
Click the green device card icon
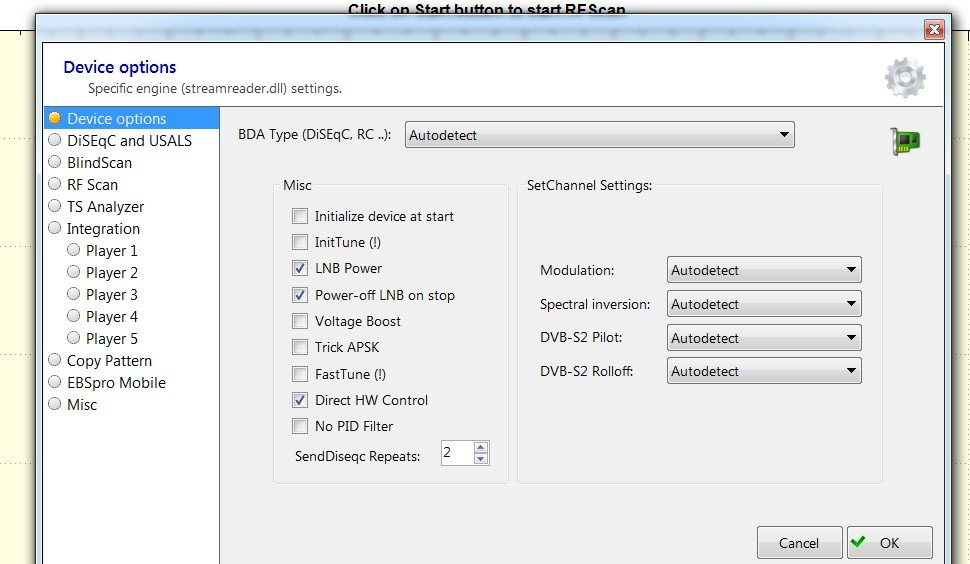[904, 142]
